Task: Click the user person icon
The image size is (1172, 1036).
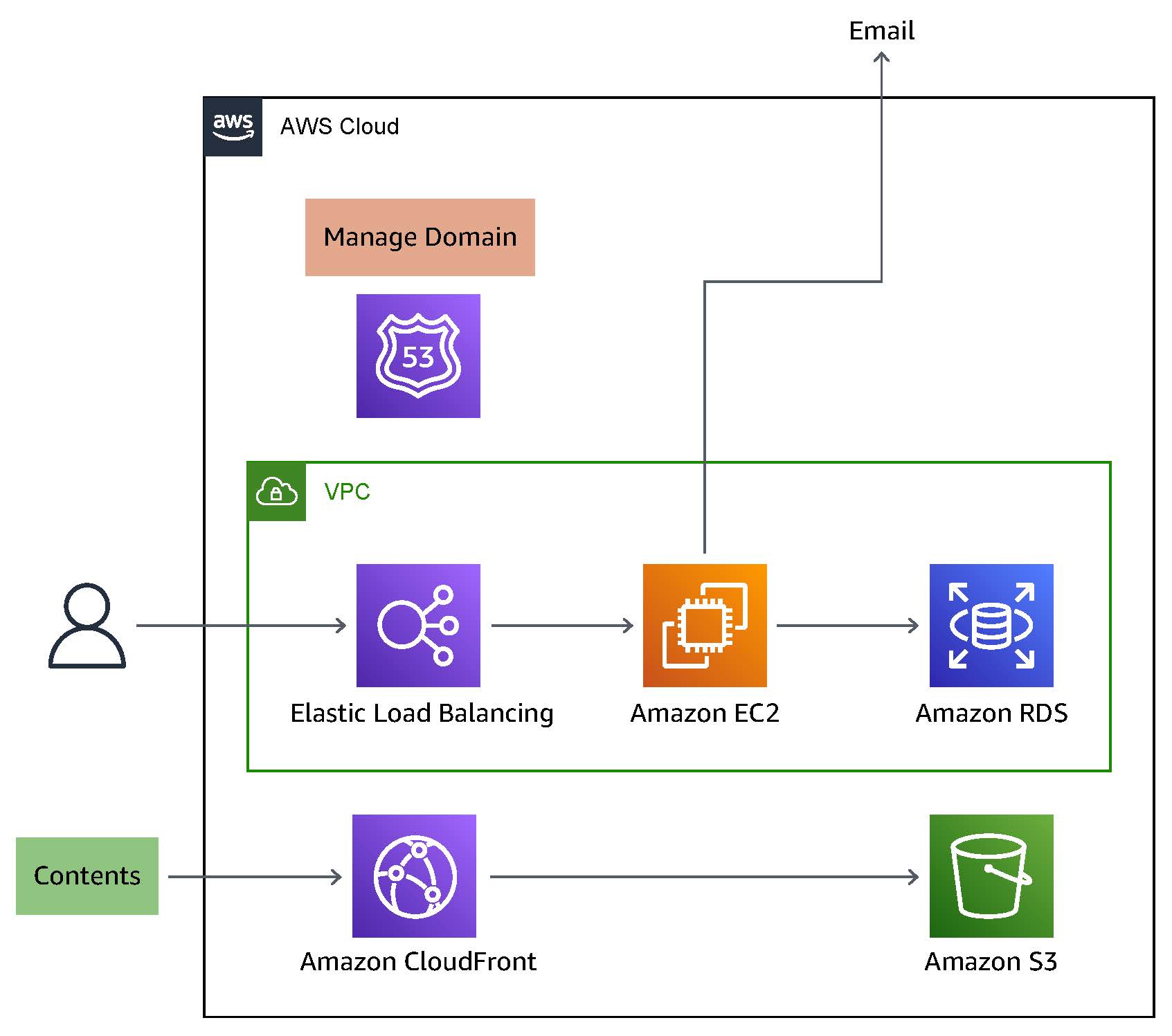Action: pyautogui.click(x=87, y=626)
